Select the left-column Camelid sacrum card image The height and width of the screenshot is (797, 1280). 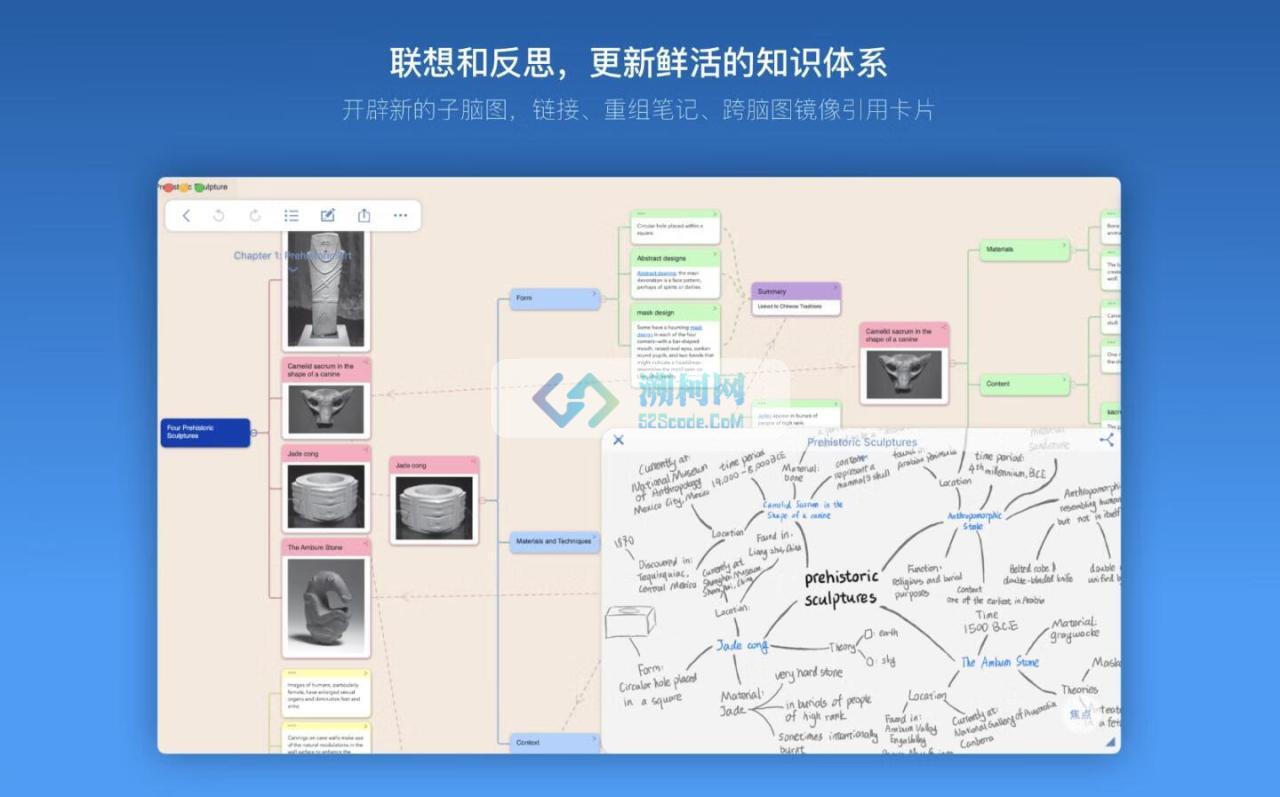tap(325, 408)
